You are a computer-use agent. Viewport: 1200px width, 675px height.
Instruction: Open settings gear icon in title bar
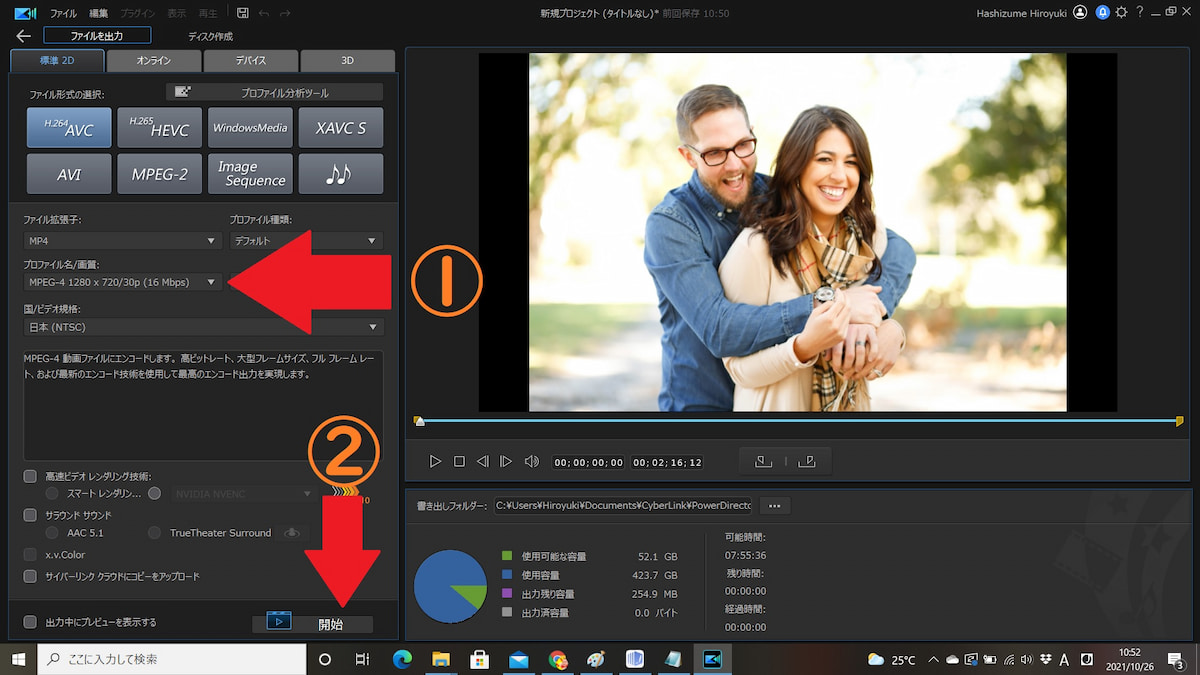pos(1122,13)
